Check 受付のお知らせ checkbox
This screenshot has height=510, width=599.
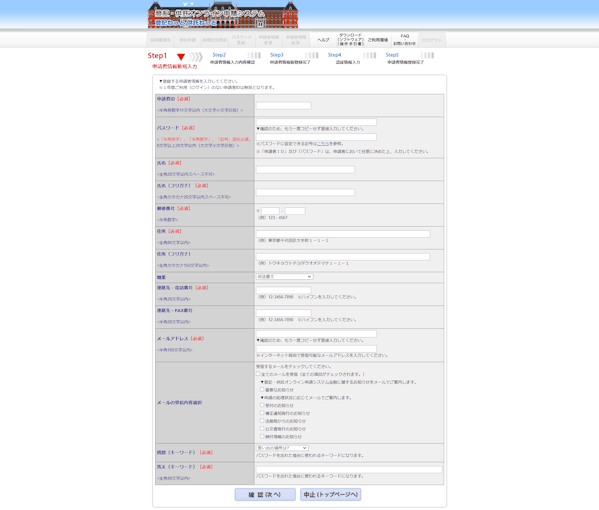point(262,405)
